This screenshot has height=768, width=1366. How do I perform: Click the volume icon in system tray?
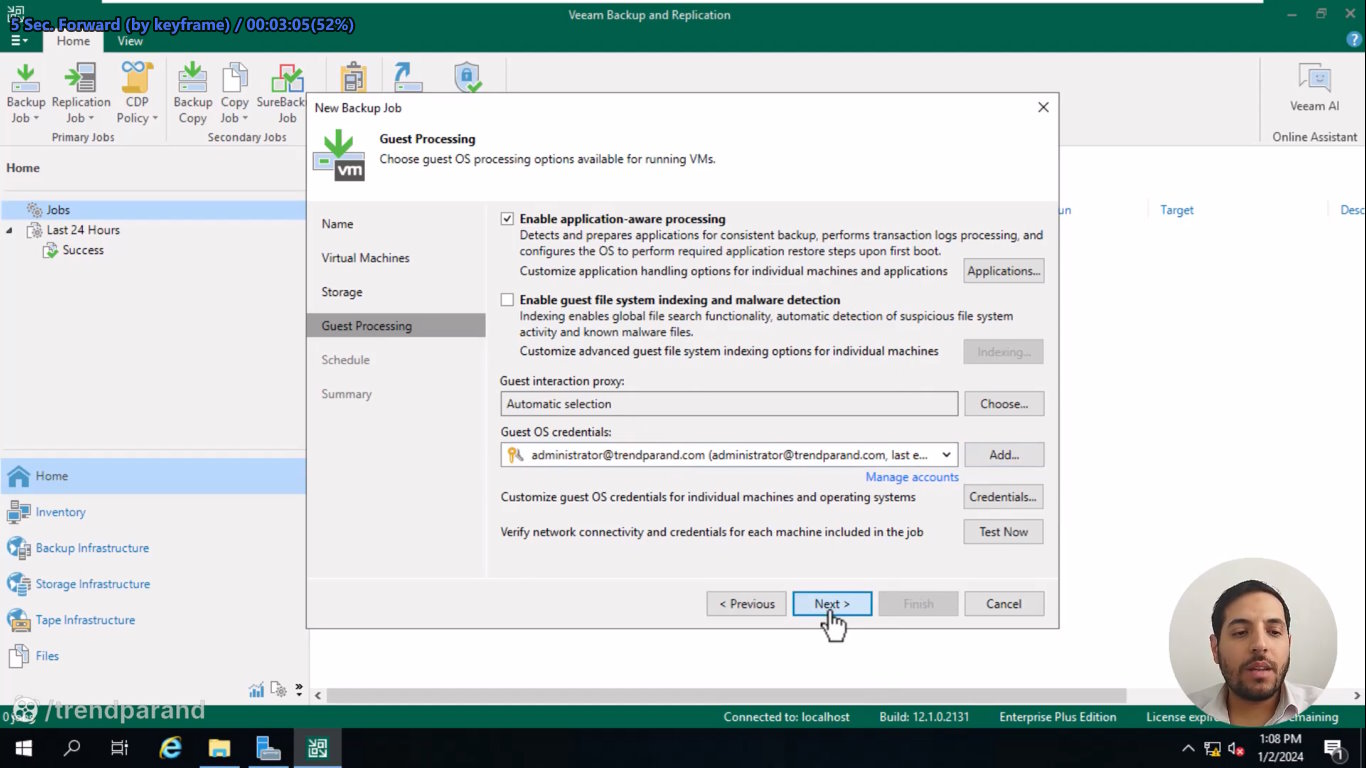1235,748
